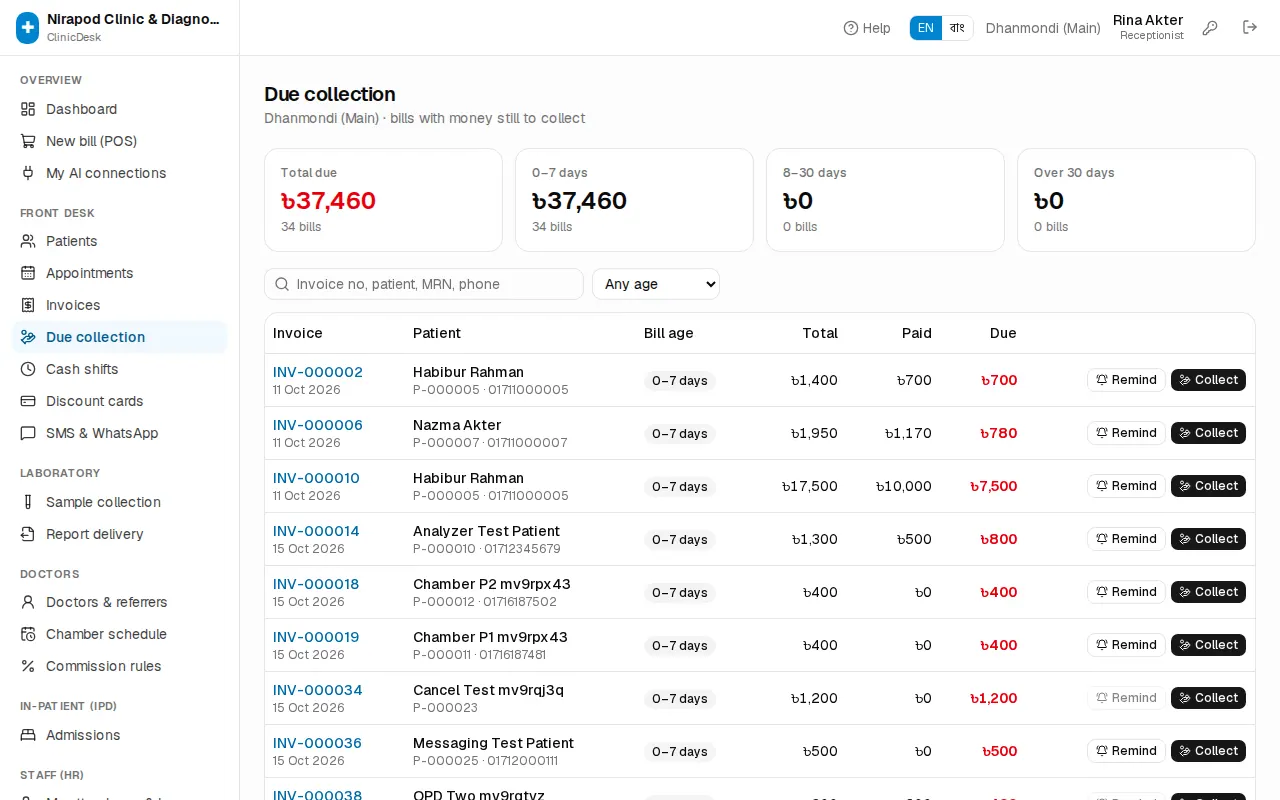The height and width of the screenshot is (800, 1280).
Task: Click Collect for INV-000018
Action: (1208, 592)
